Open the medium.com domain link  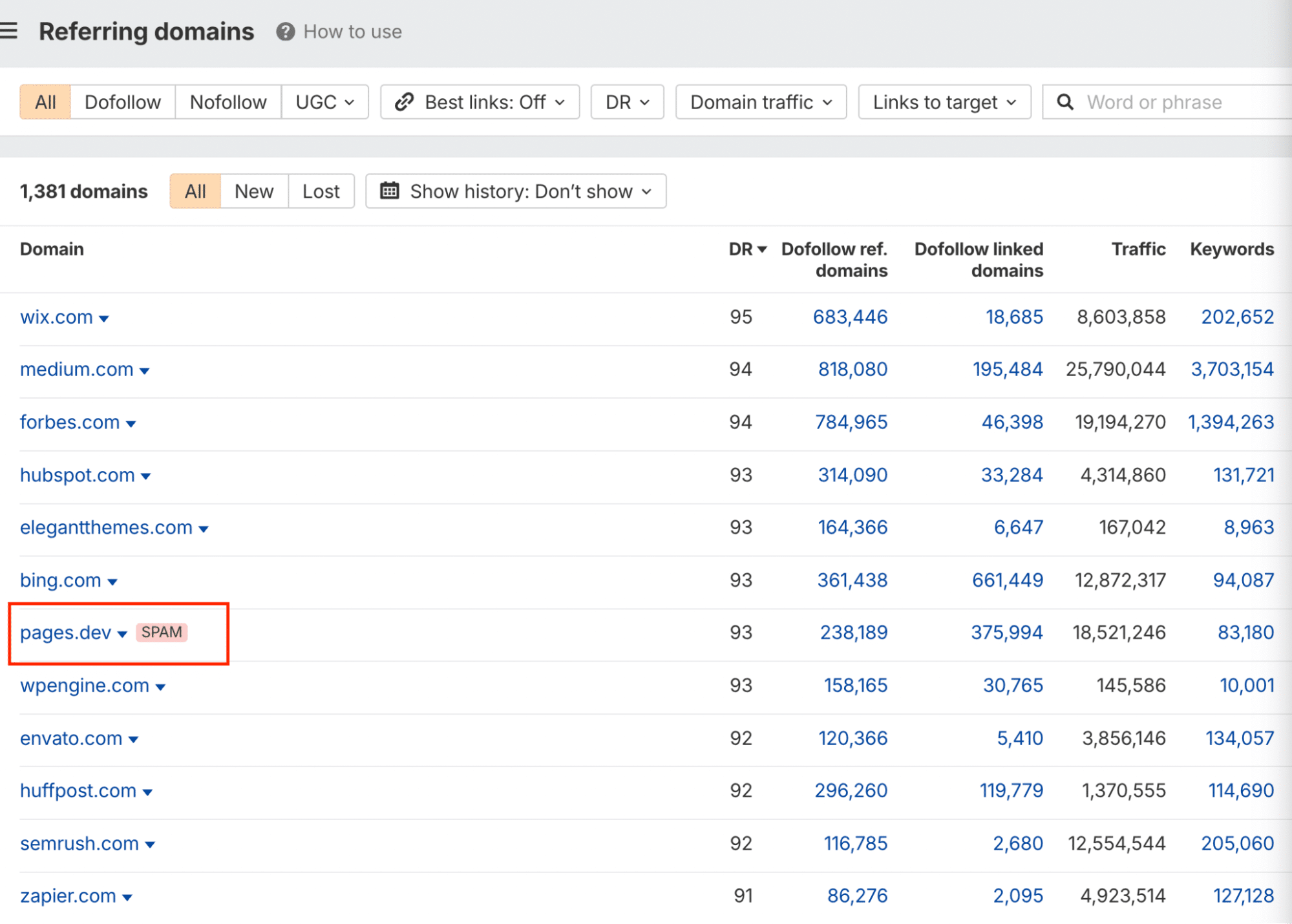[77, 370]
